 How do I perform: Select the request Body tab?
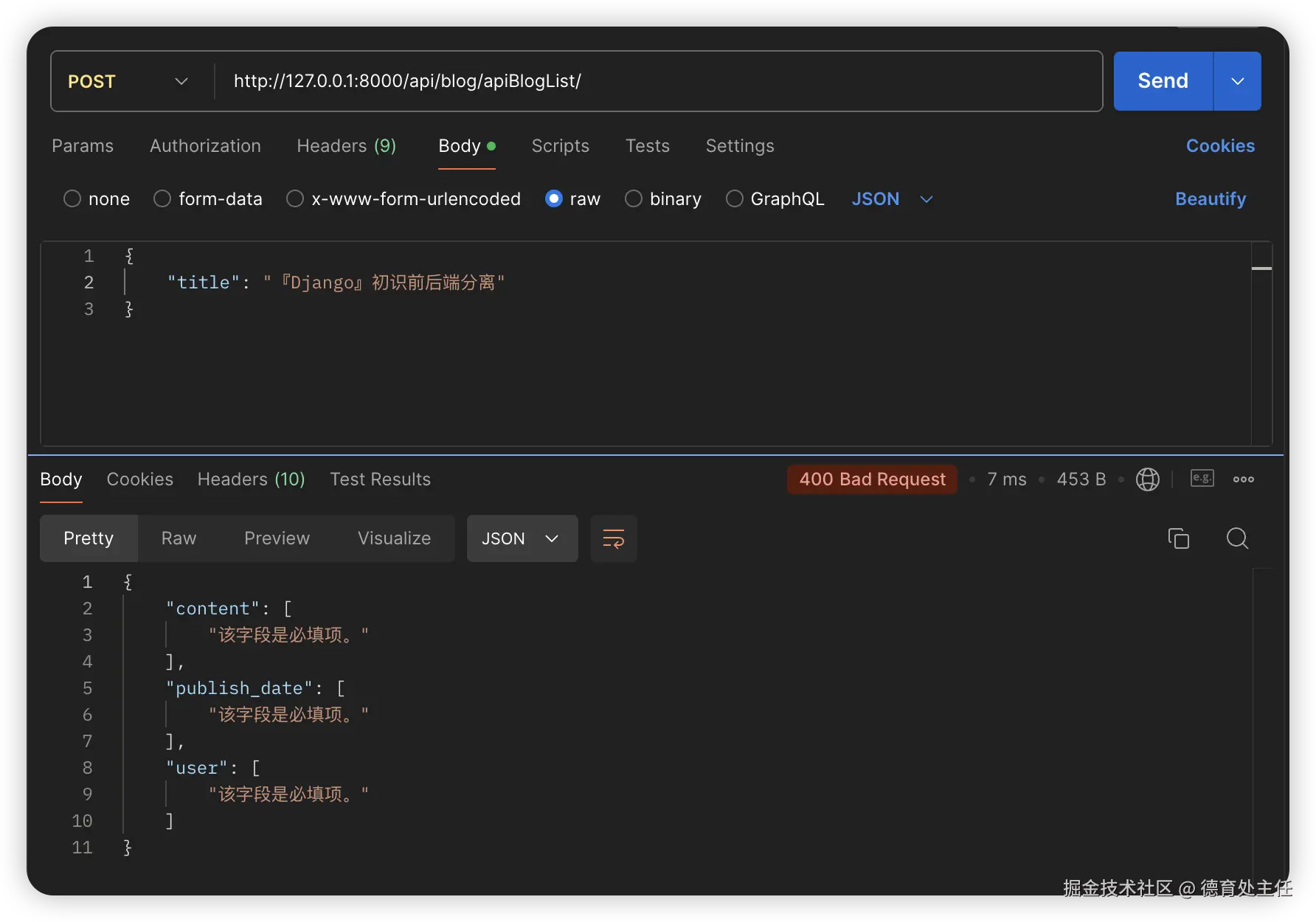[466, 146]
